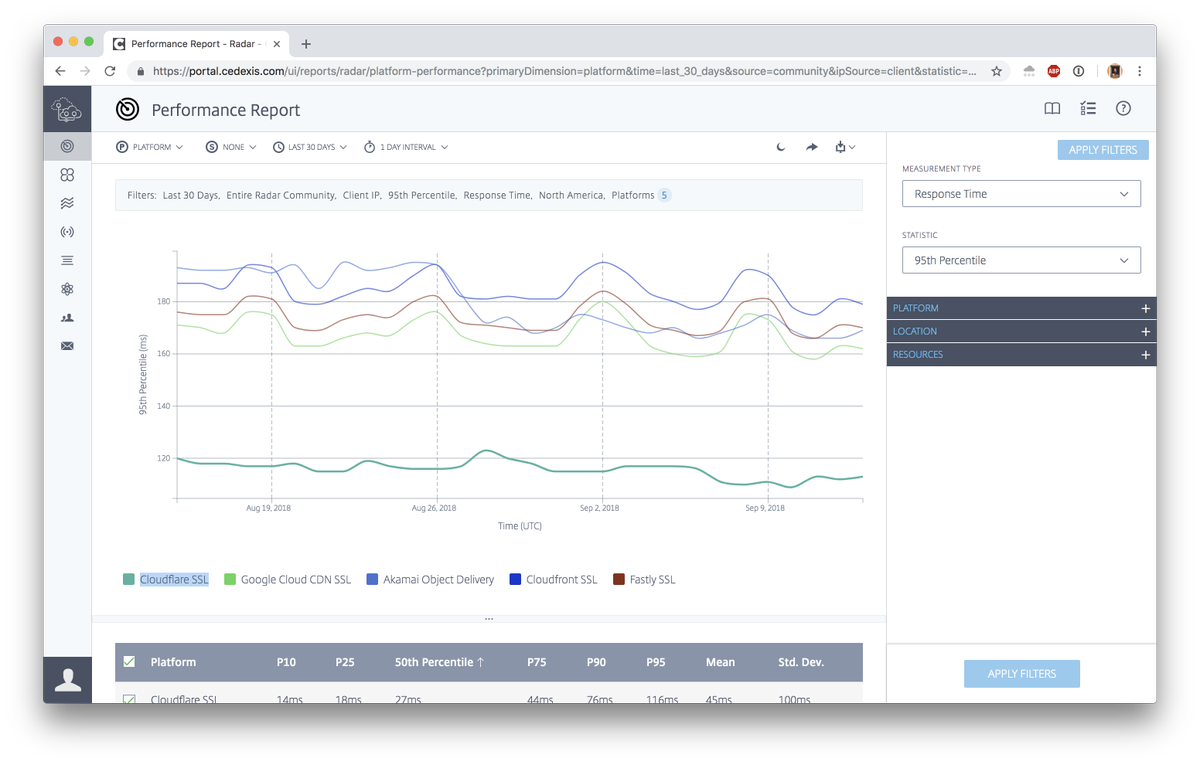
Task: Click the Cloudflare SSL platform name cell
Action: (x=184, y=699)
